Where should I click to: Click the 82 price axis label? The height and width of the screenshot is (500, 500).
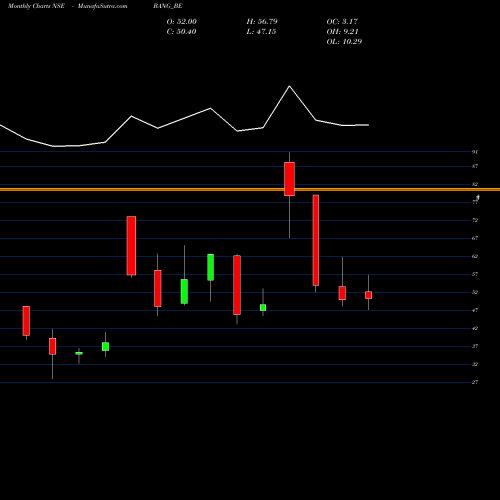coord(475,184)
